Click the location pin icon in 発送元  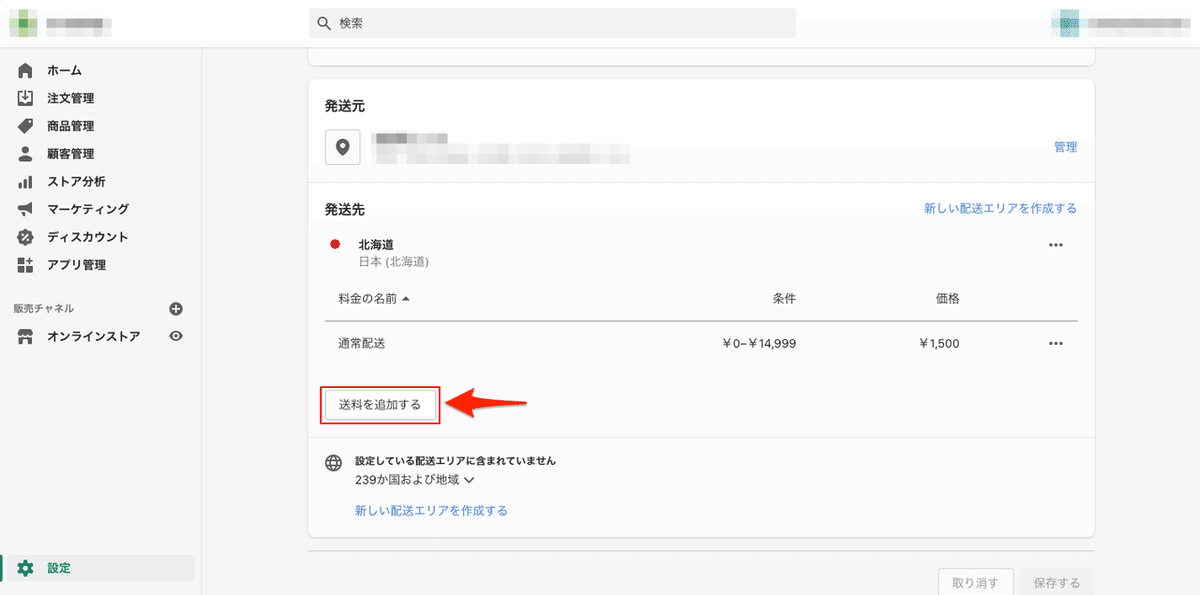pyautogui.click(x=343, y=147)
